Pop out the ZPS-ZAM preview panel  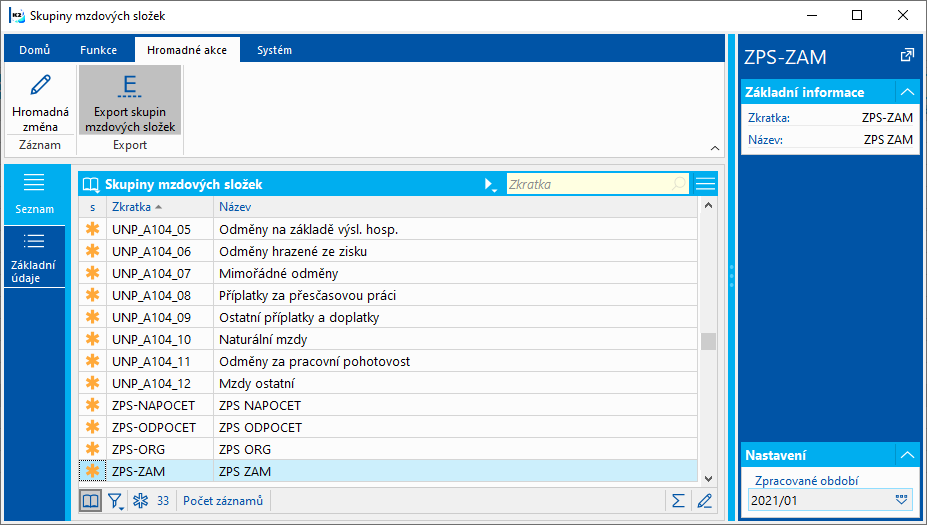(906, 56)
